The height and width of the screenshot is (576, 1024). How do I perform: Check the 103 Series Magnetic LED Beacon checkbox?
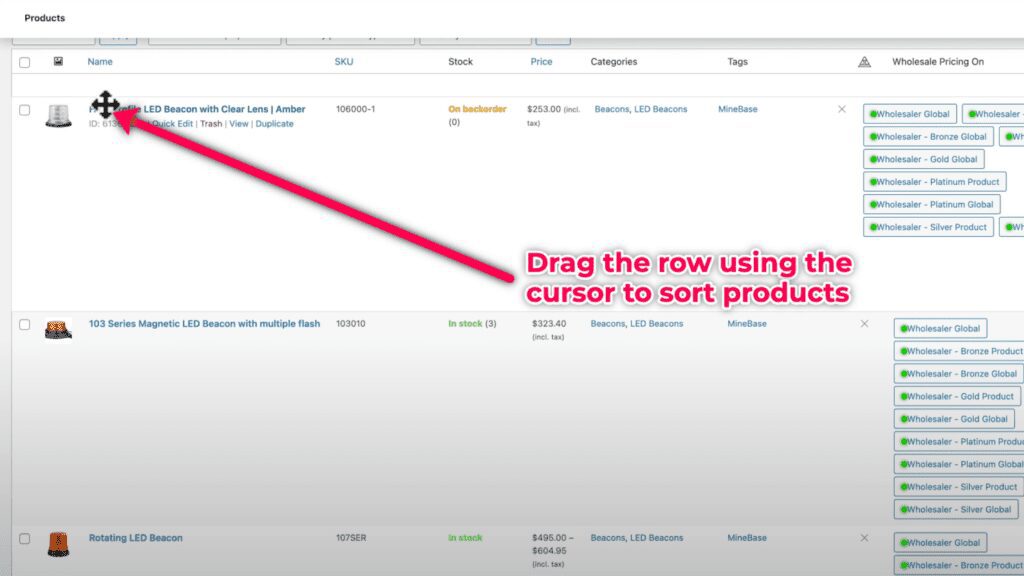23,324
